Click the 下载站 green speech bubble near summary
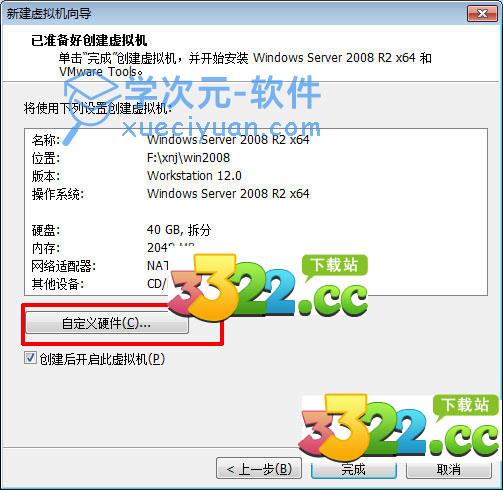This screenshot has width=503, height=490. [335, 266]
